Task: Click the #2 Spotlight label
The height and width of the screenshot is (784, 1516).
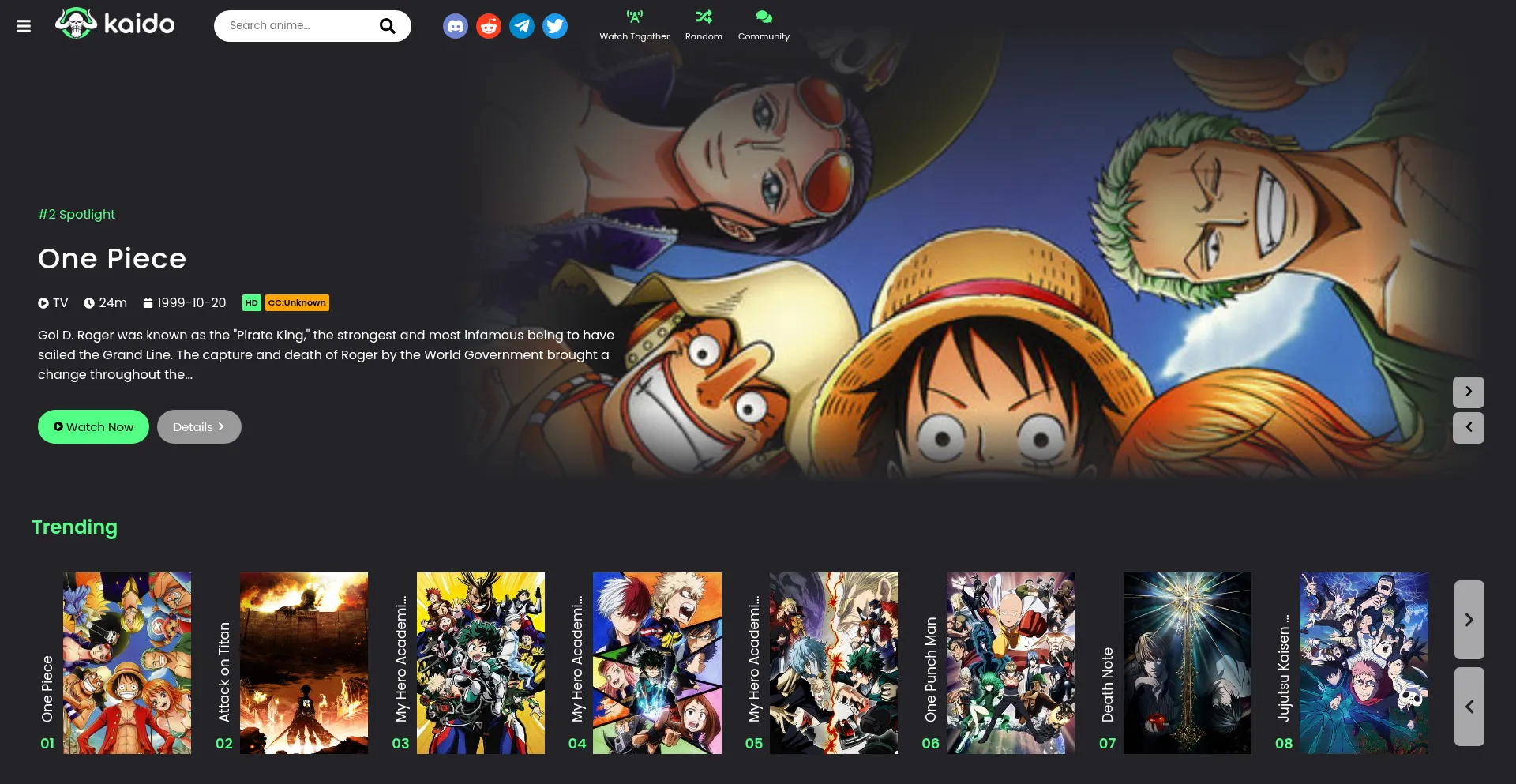Action: coord(77,215)
